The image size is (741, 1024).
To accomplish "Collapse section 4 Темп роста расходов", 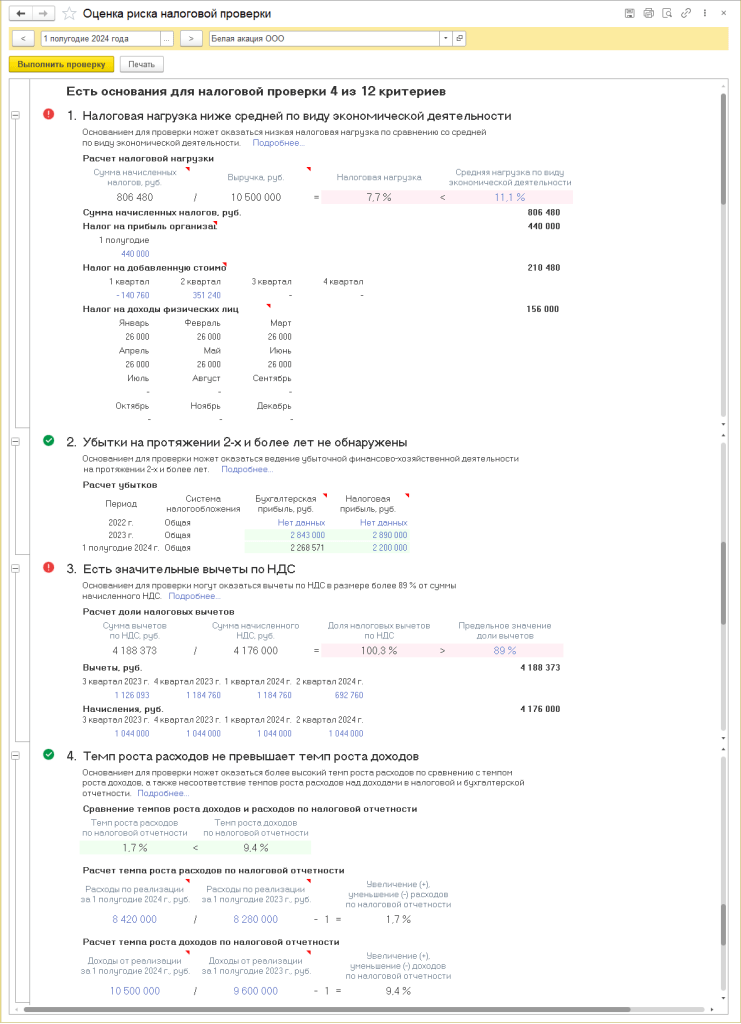I will point(15,755).
